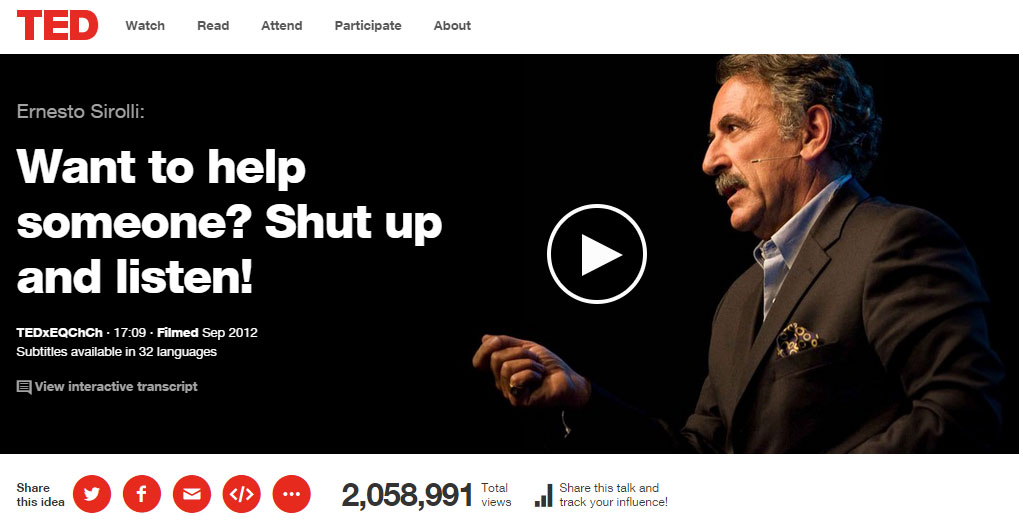1019x526 pixels.
Task: Open the Watch menu
Action: pos(145,26)
